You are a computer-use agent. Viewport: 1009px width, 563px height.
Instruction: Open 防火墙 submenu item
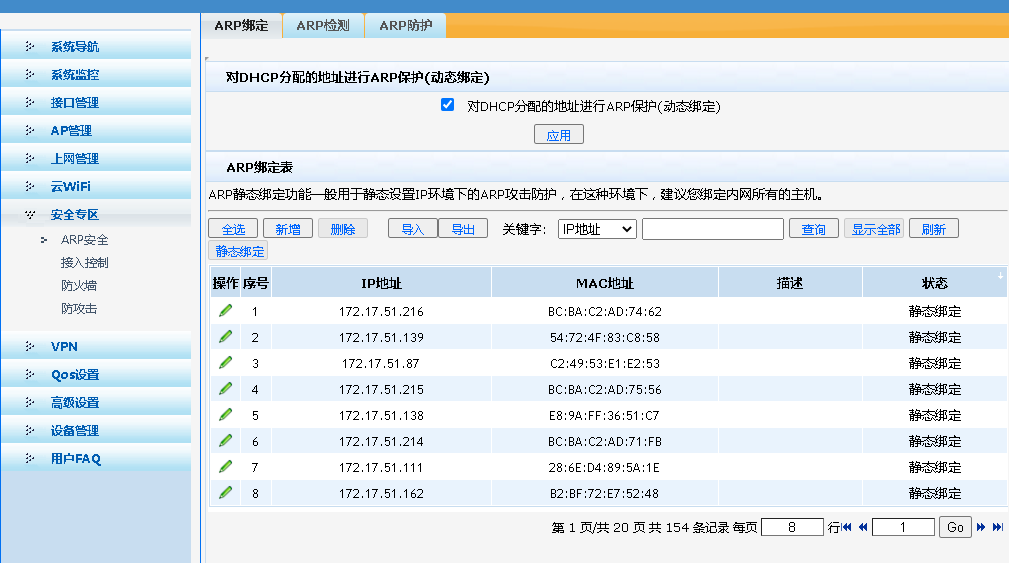point(79,286)
